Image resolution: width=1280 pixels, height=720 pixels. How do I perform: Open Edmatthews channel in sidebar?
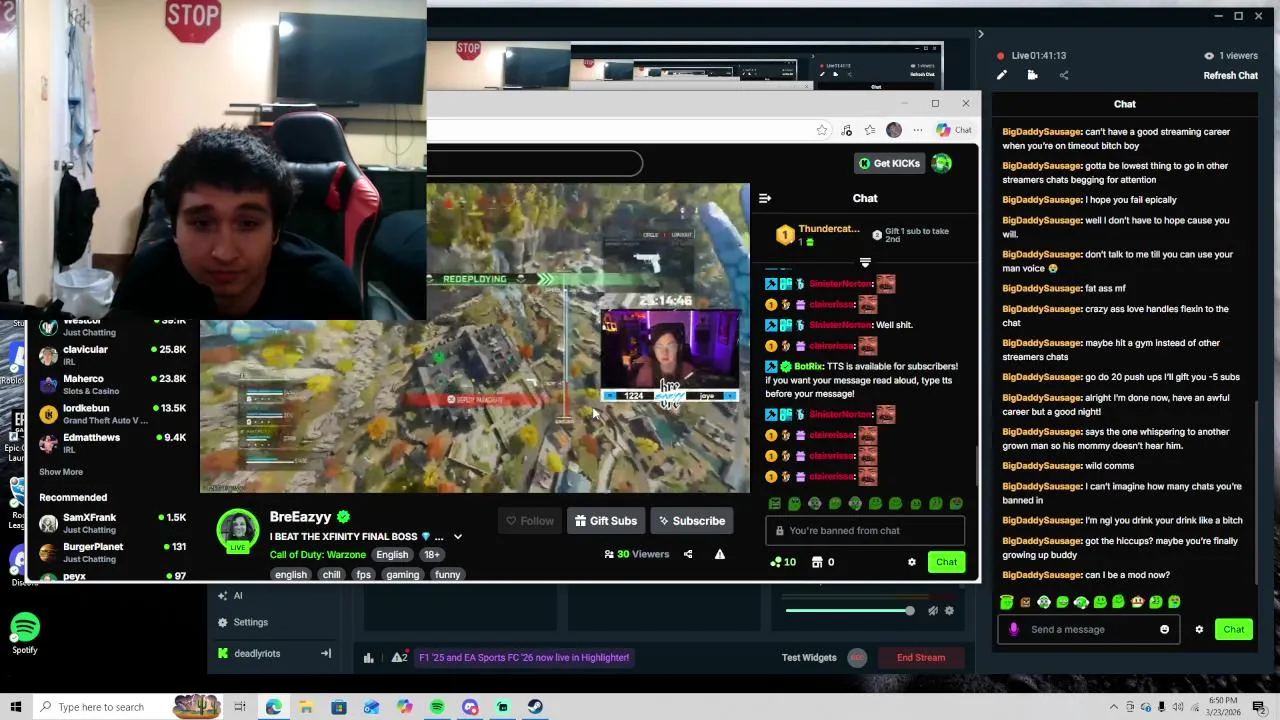click(x=111, y=443)
